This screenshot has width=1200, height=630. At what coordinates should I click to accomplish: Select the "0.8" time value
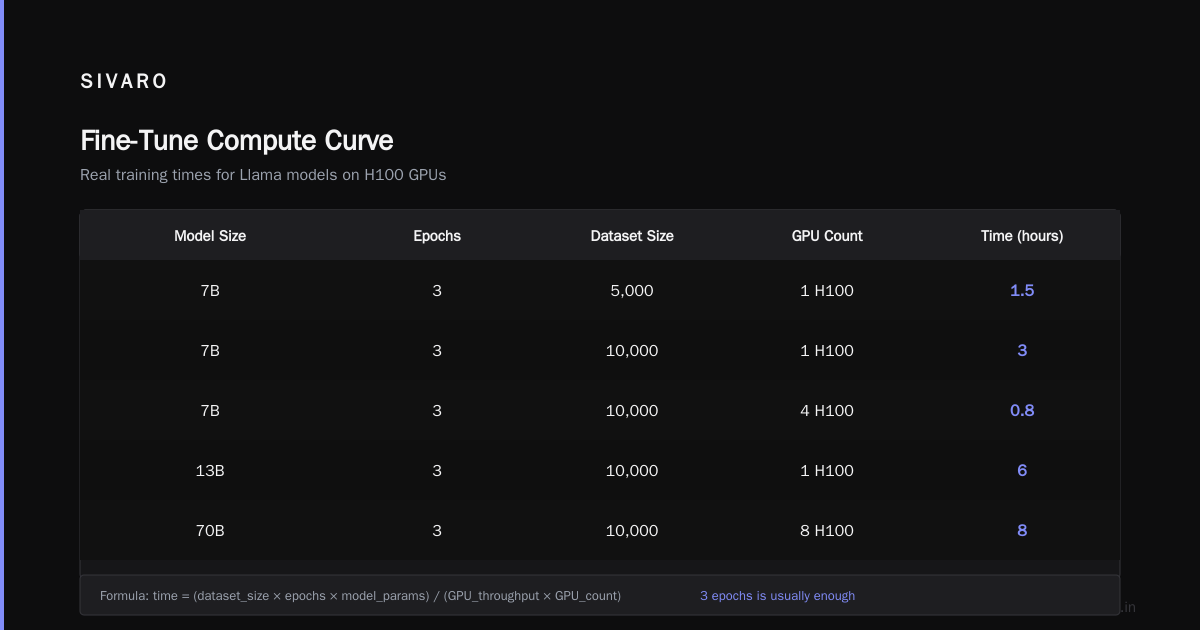tap(1022, 411)
